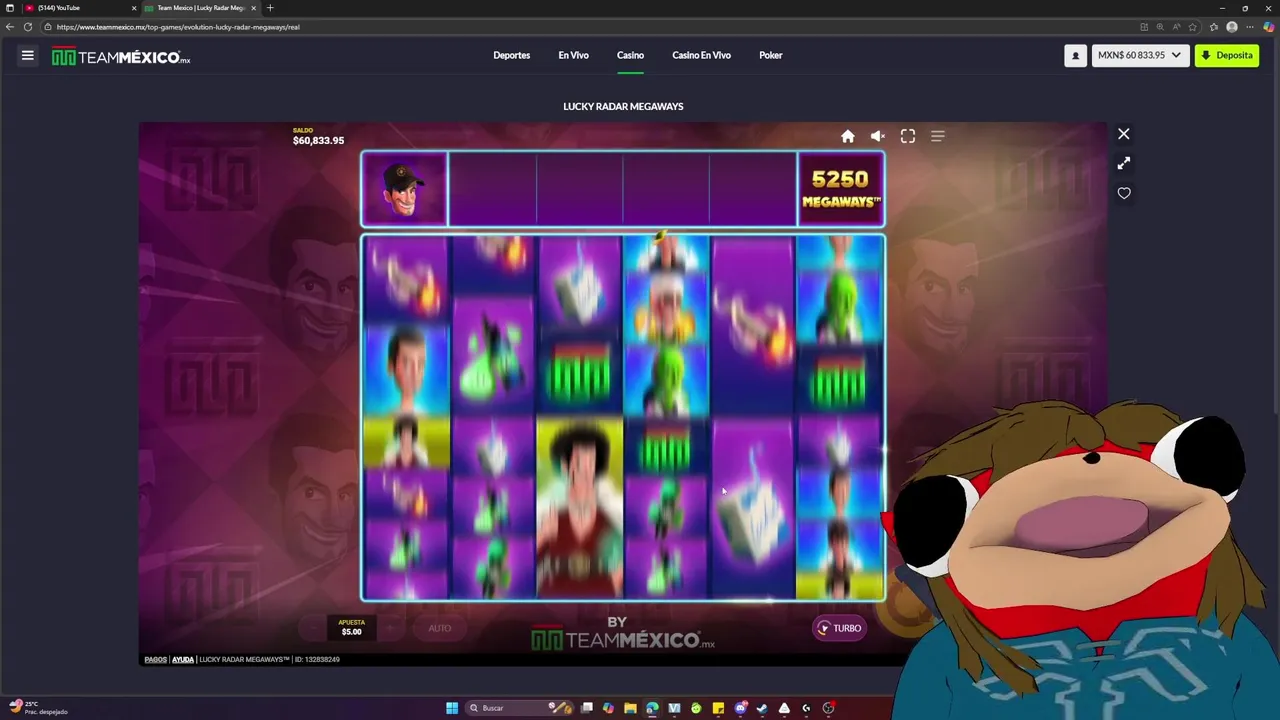Viewport: 1280px width, 720px height.
Task: Open File Explorer from the taskbar
Action: pyautogui.click(x=630, y=708)
